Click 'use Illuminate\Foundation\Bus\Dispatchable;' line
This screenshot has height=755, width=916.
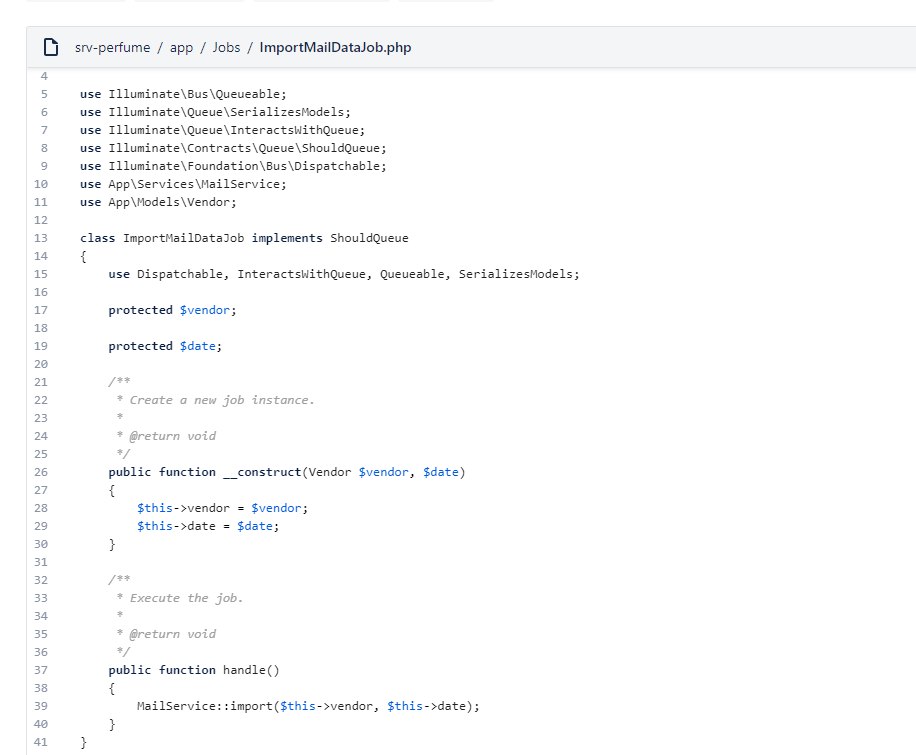click(x=233, y=166)
